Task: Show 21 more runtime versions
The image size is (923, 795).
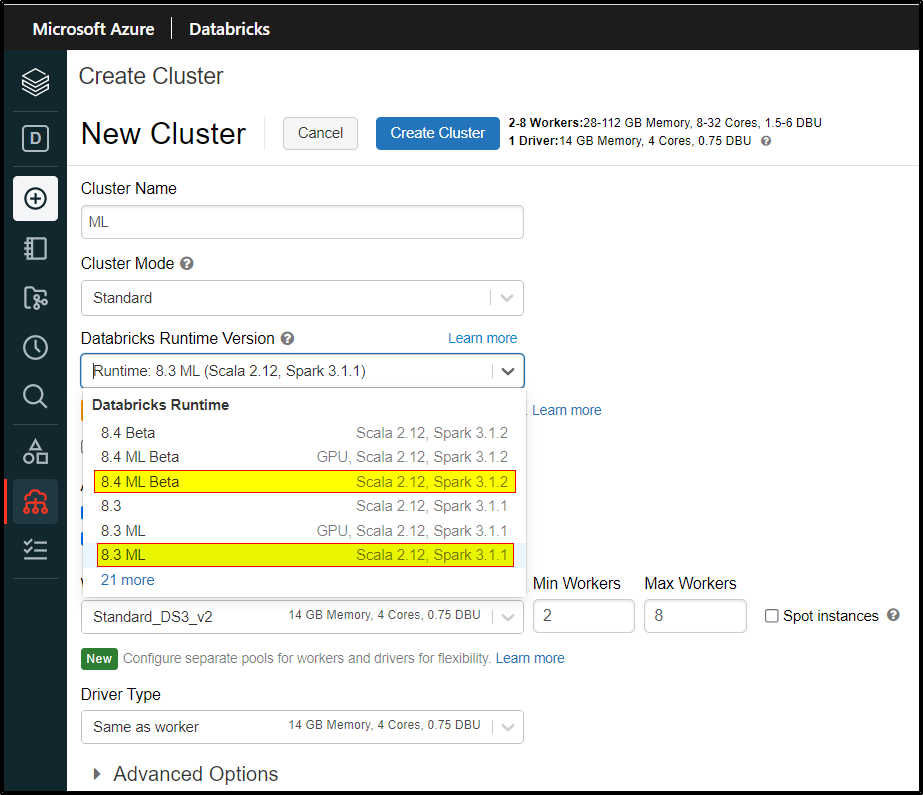Action: (128, 580)
